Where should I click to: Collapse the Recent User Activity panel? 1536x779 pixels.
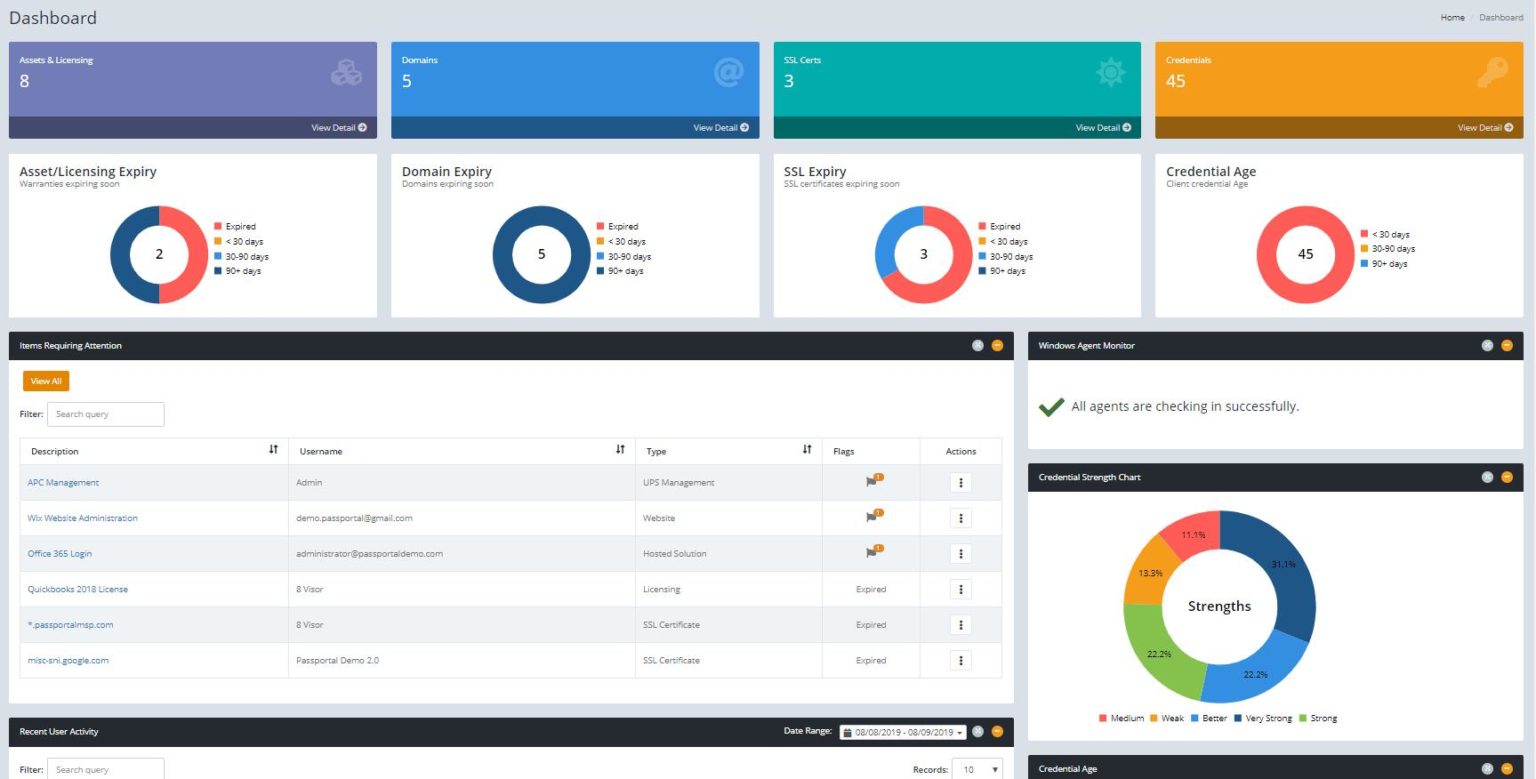click(997, 731)
